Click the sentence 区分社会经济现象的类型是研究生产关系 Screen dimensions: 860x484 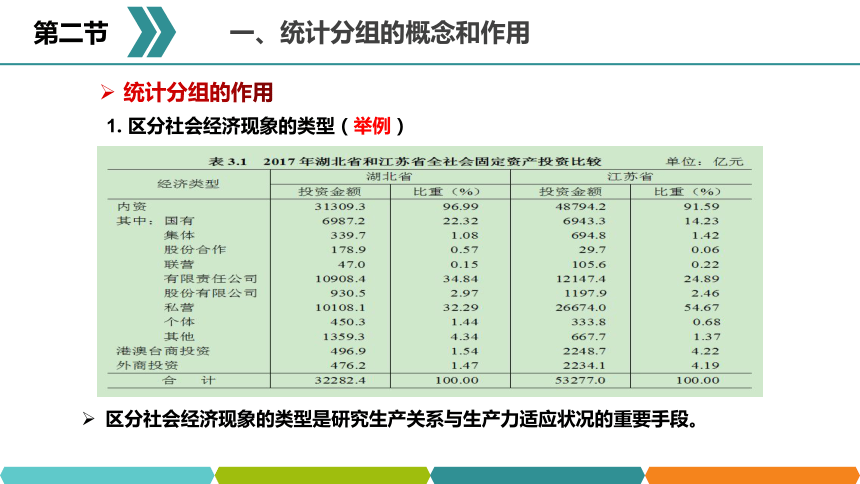401,420
